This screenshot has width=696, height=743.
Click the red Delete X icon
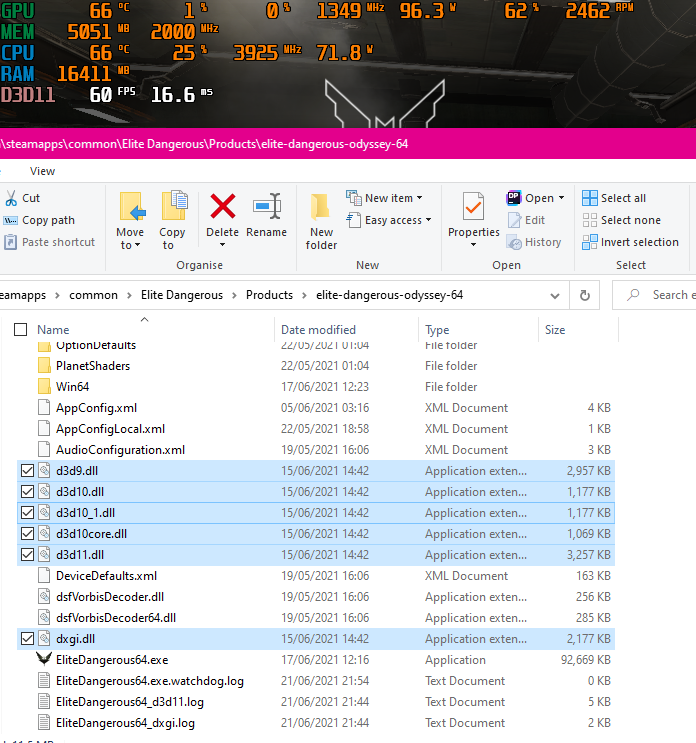pos(223,206)
